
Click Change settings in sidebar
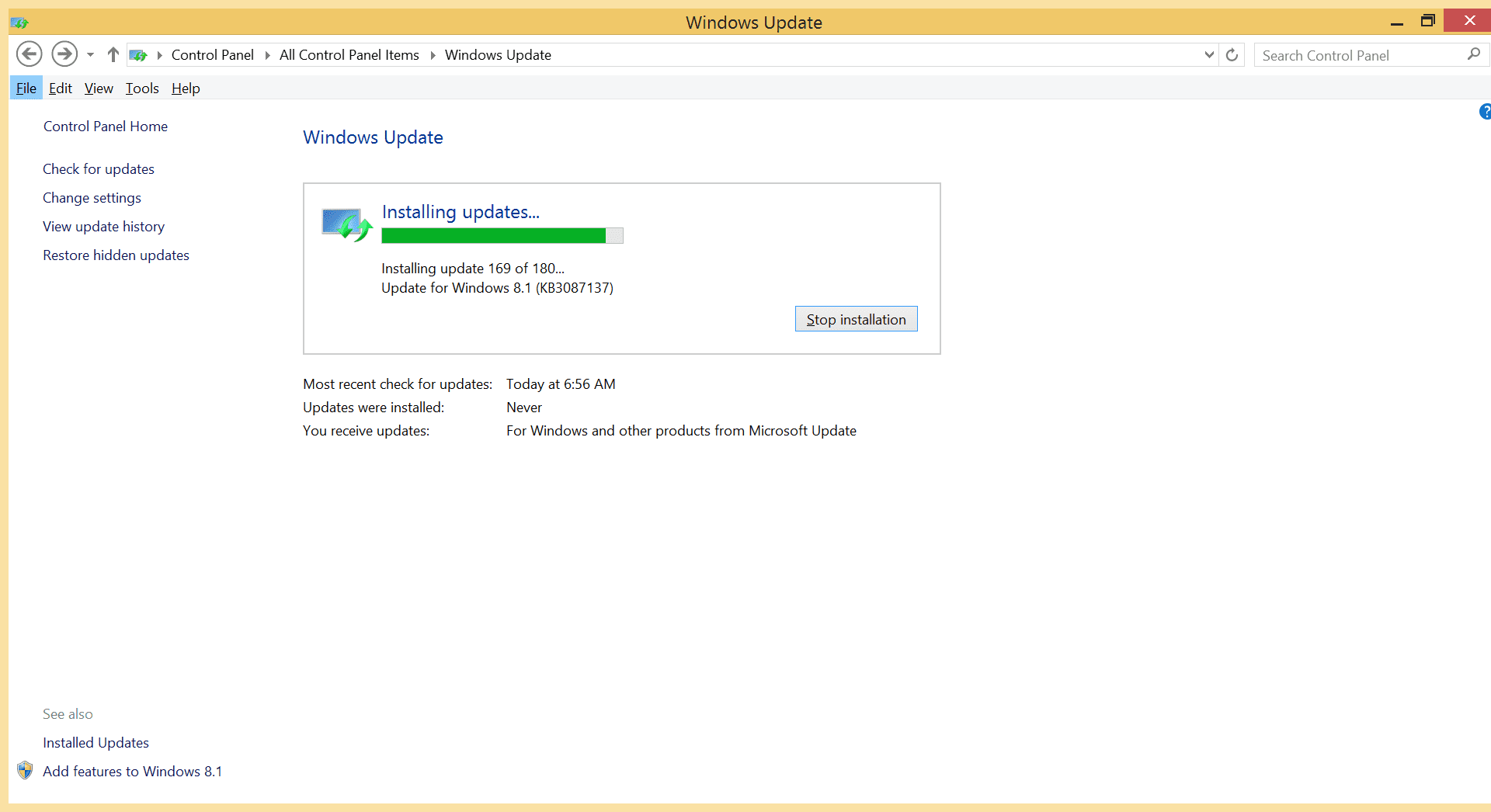click(92, 198)
